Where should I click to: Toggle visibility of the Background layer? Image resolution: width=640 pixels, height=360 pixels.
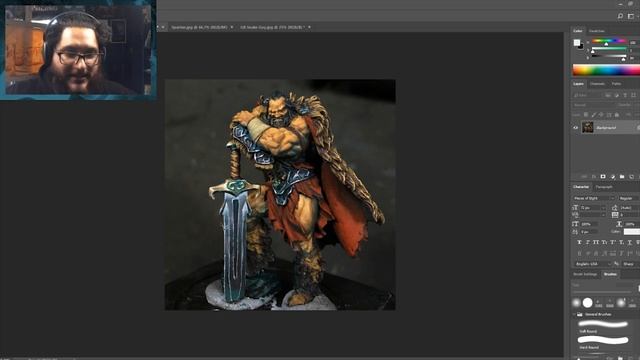pyautogui.click(x=576, y=128)
